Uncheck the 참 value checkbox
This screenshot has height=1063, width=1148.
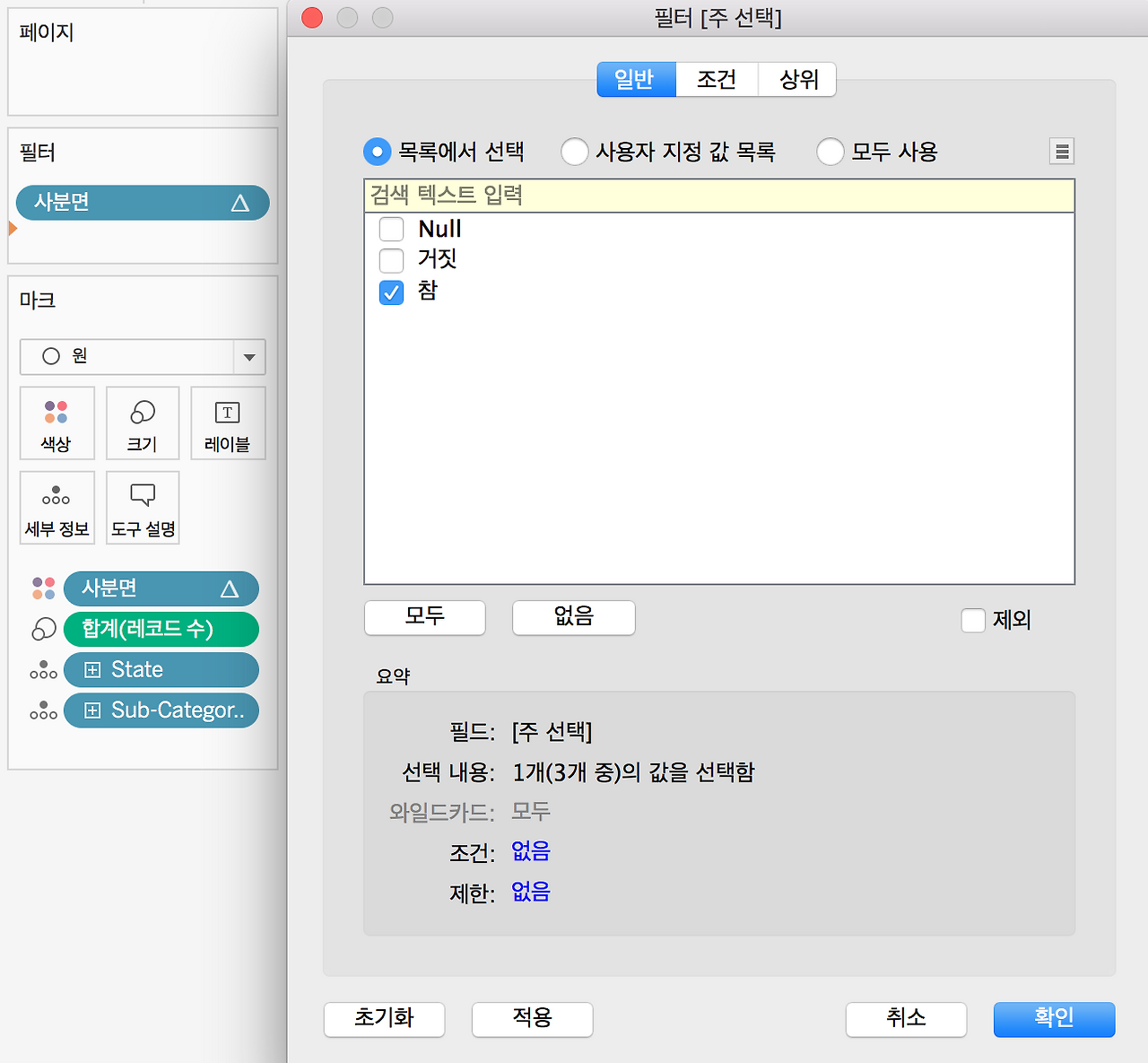[392, 292]
